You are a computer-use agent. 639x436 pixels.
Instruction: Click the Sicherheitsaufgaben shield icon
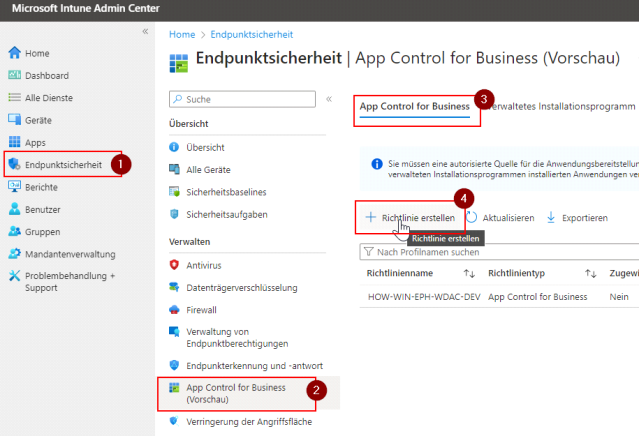pos(174,214)
